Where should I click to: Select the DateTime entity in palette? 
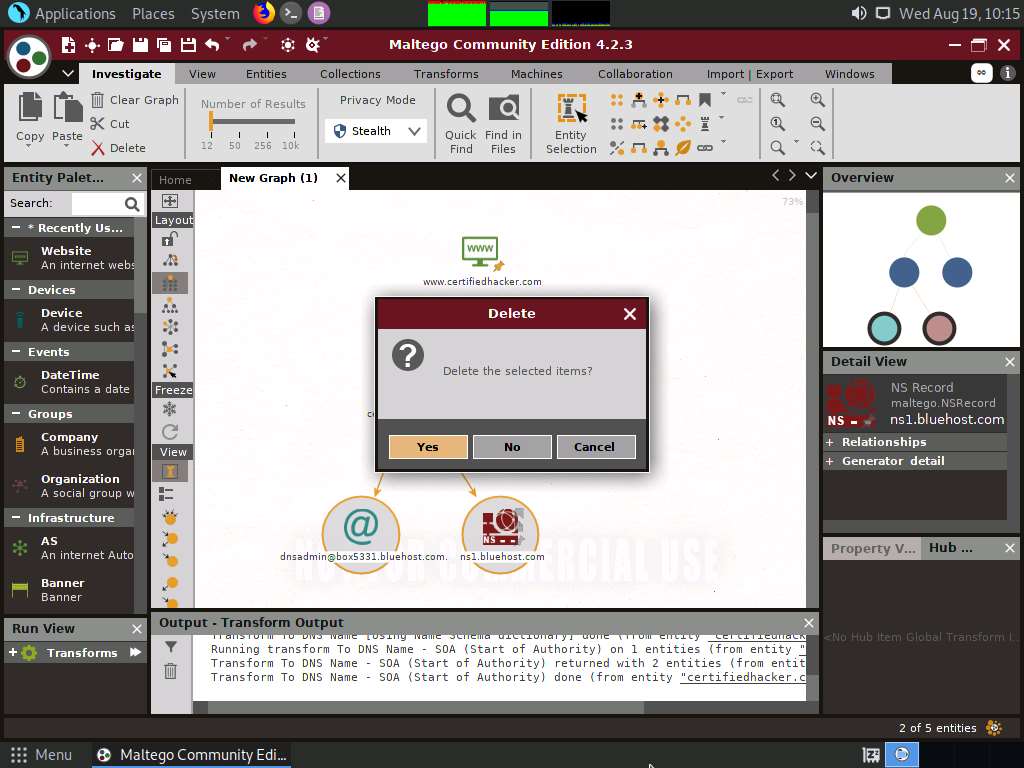coord(69,382)
